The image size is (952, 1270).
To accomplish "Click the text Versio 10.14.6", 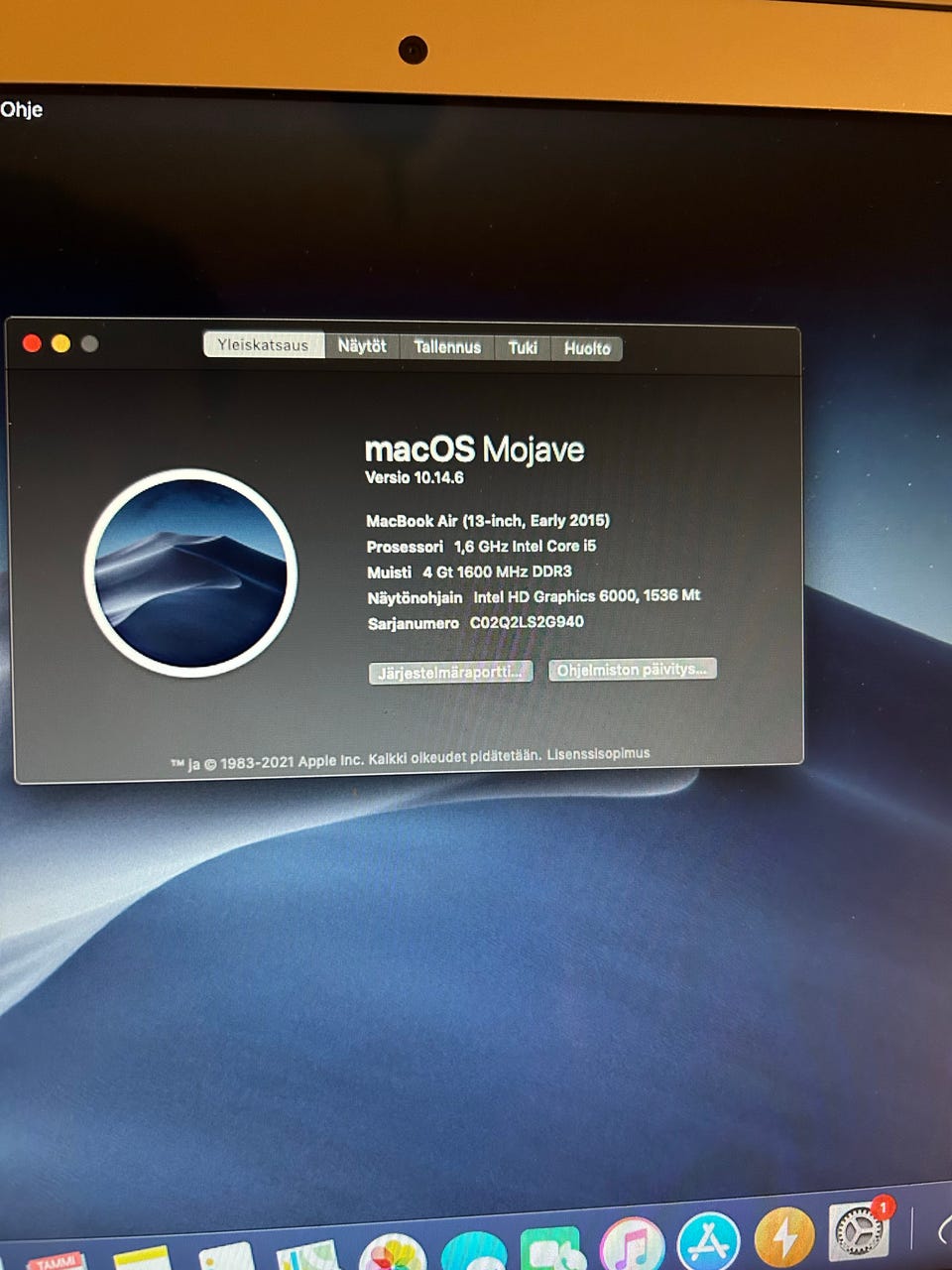I will [415, 477].
